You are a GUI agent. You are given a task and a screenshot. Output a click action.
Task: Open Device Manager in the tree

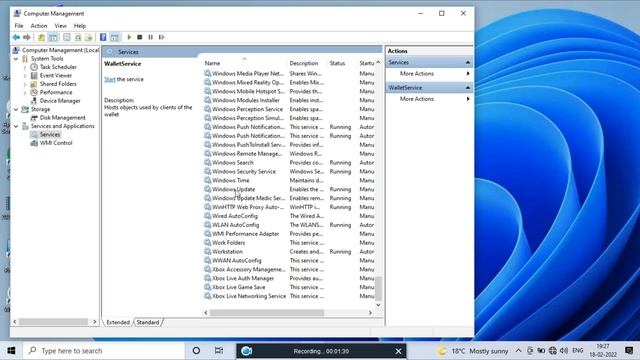60,101
